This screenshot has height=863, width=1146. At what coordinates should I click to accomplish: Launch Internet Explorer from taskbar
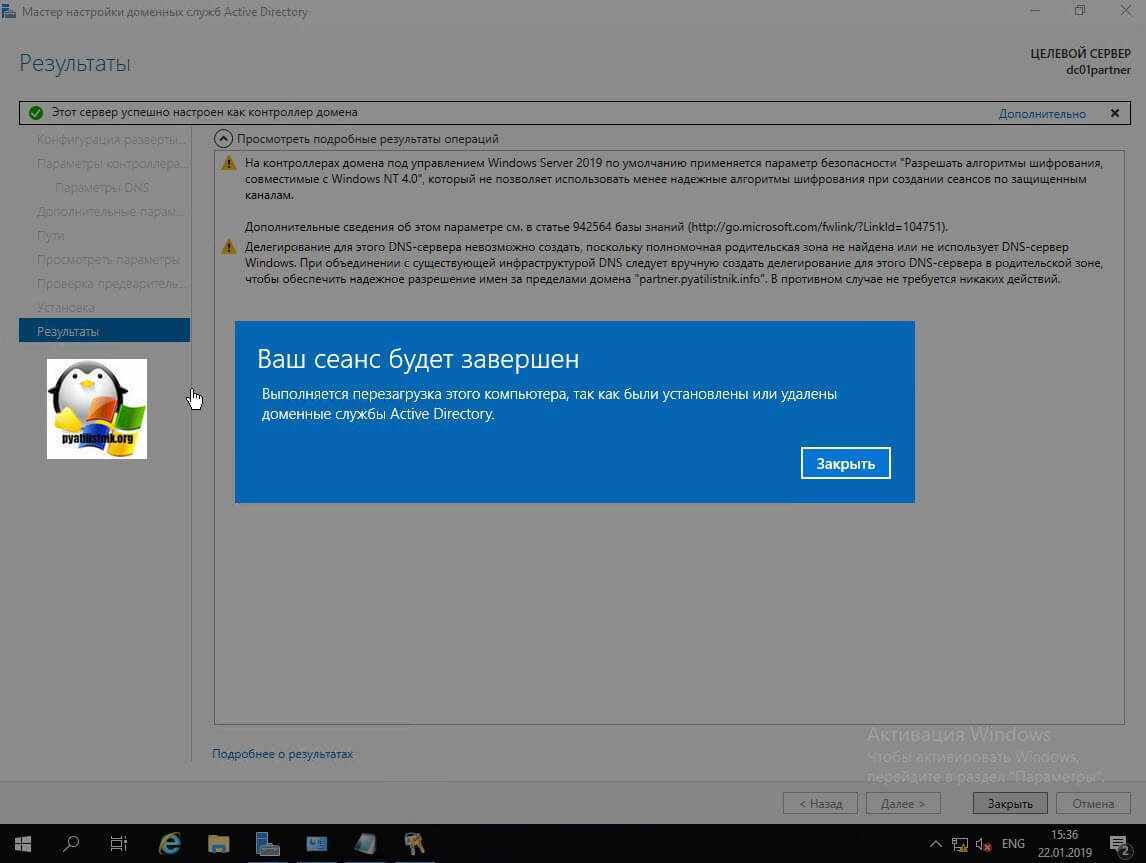[x=170, y=844]
